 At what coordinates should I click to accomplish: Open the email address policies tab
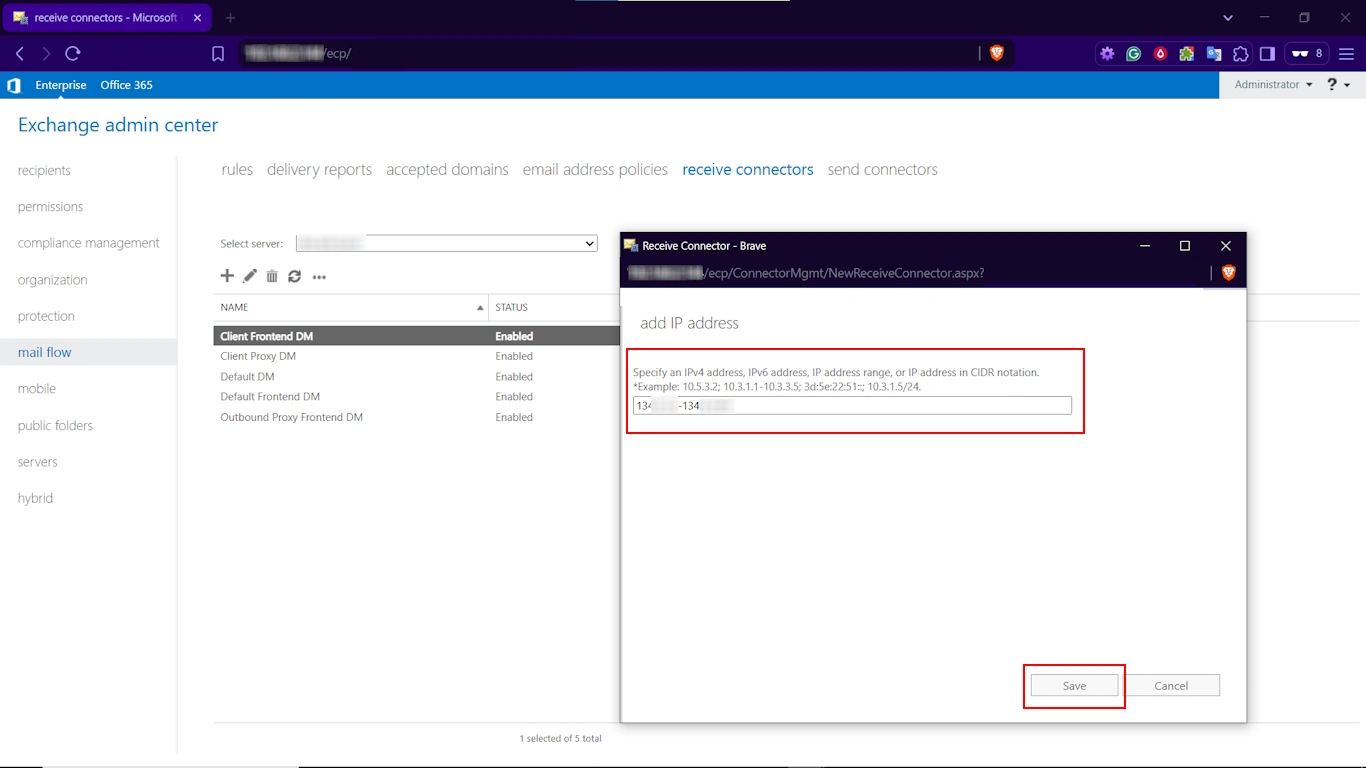tap(595, 170)
